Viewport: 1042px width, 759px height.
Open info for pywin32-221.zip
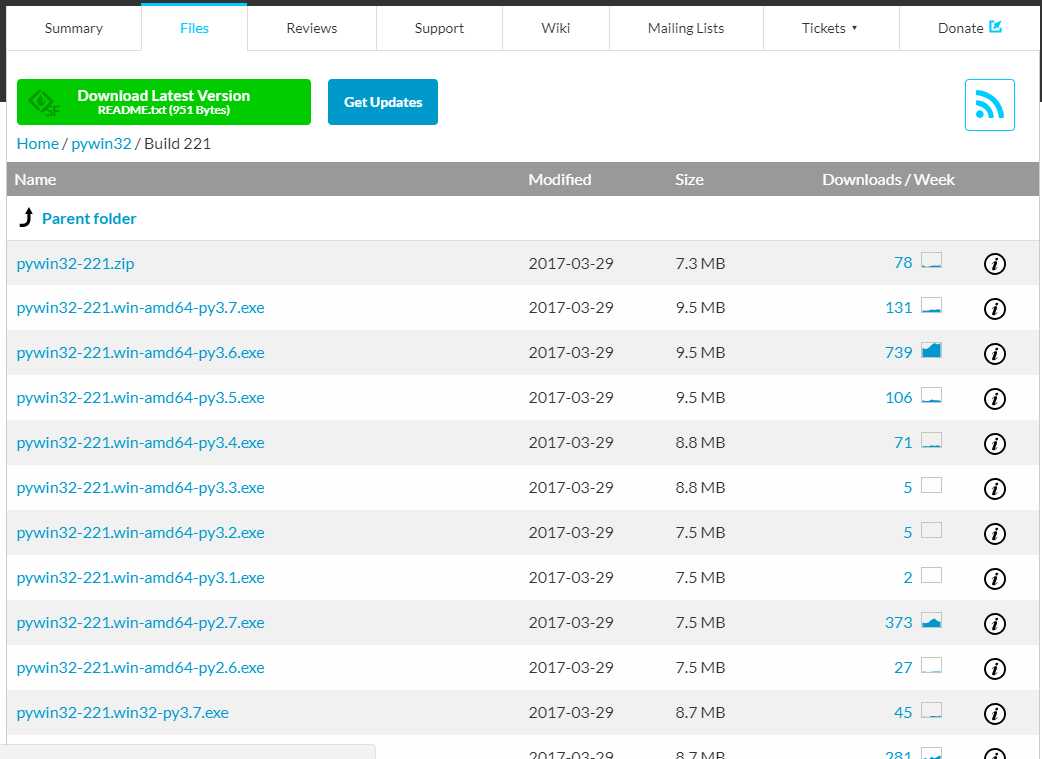[994, 264]
